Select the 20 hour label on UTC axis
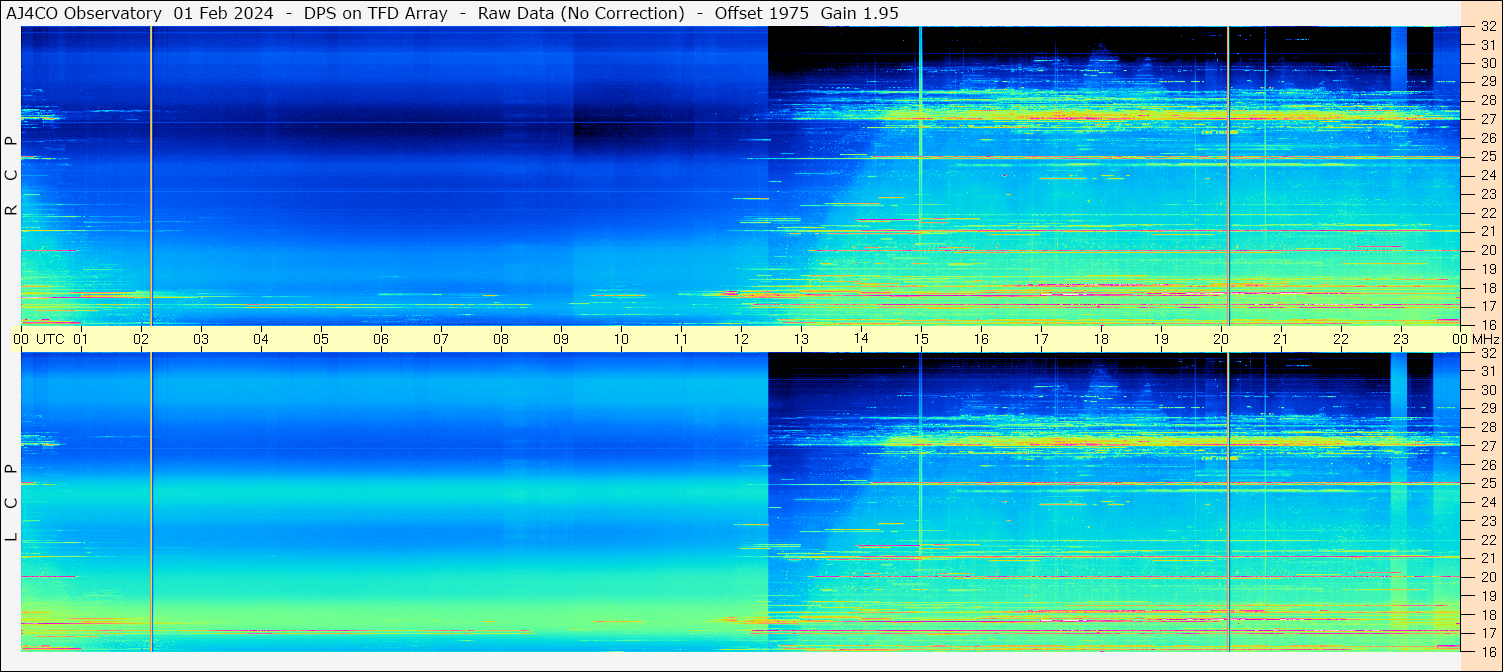1503x672 pixels. tap(1221, 339)
